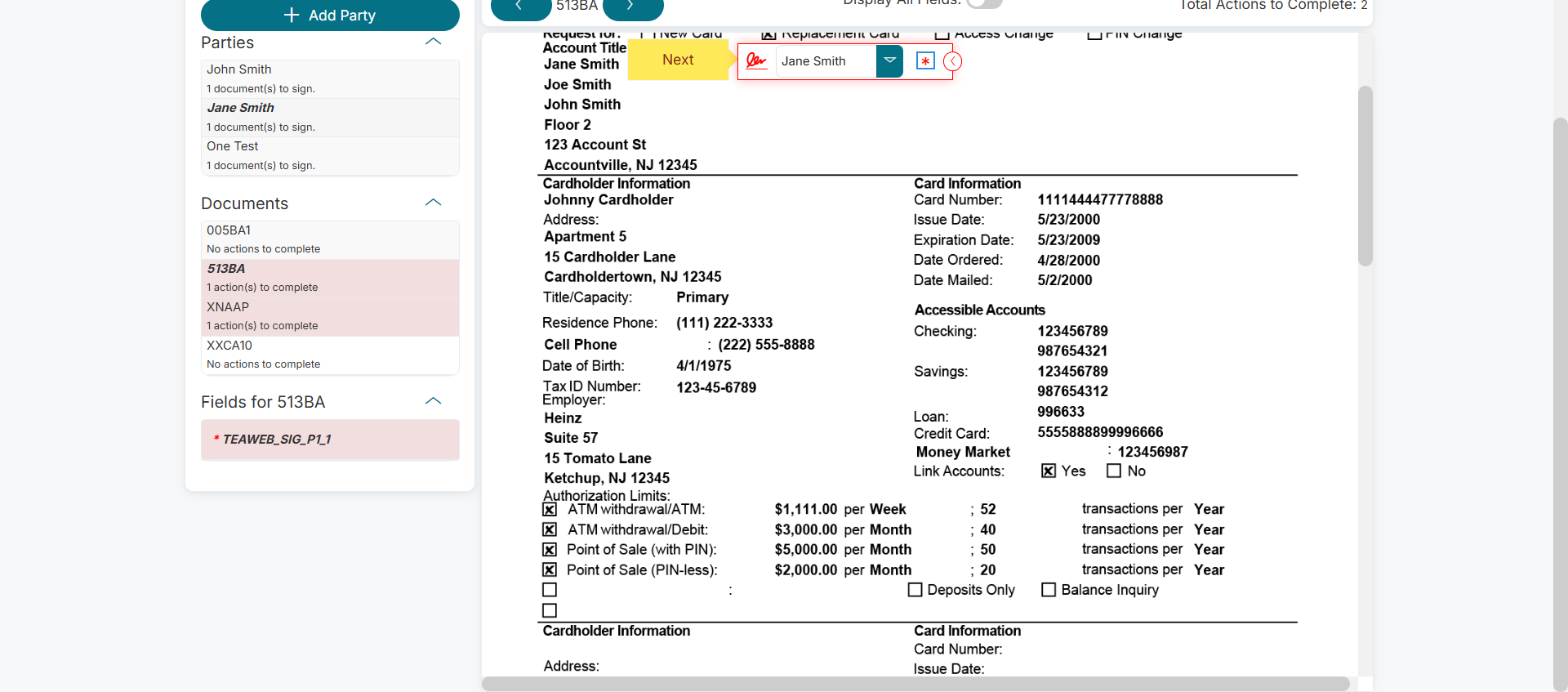Click the loan number 996633

tap(1061, 412)
